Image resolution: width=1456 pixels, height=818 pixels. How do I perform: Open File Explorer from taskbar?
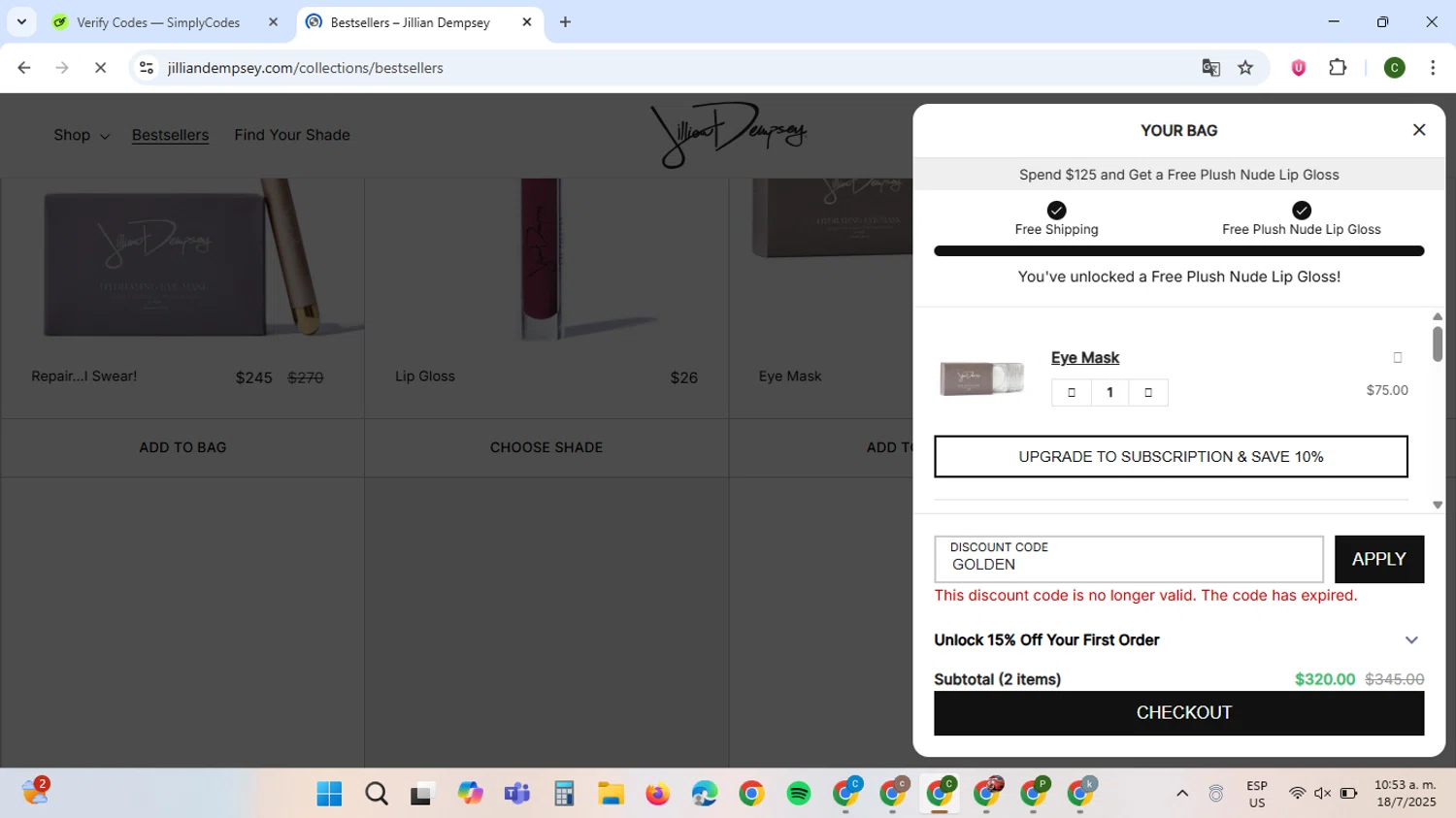pyautogui.click(x=611, y=794)
